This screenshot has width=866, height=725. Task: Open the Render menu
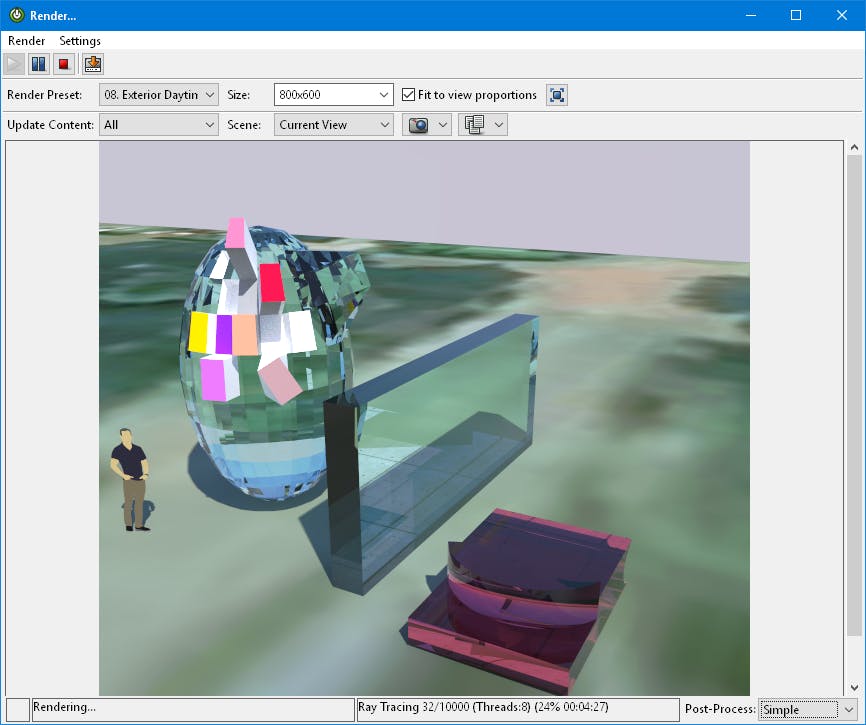click(26, 41)
